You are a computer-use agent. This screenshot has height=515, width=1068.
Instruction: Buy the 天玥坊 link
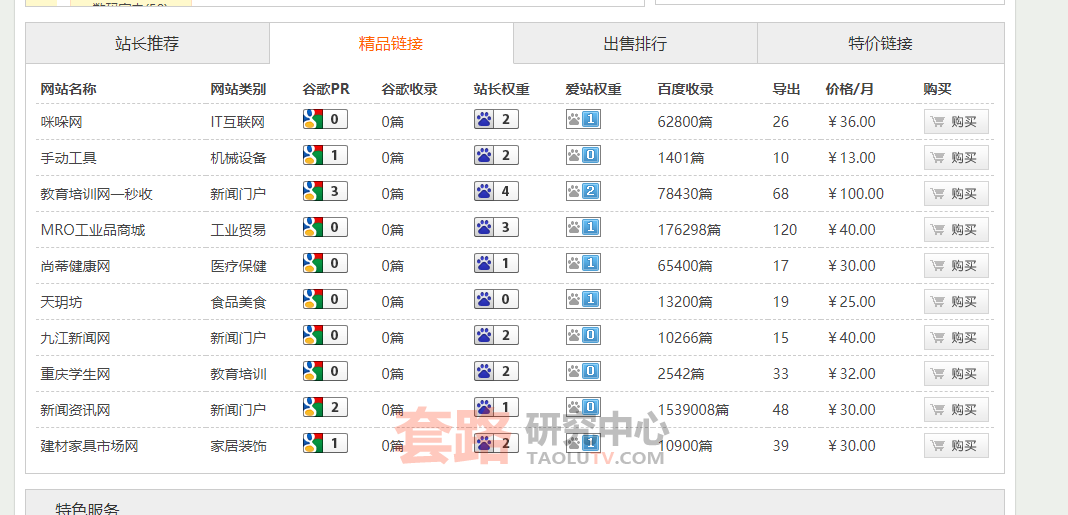coord(956,302)
